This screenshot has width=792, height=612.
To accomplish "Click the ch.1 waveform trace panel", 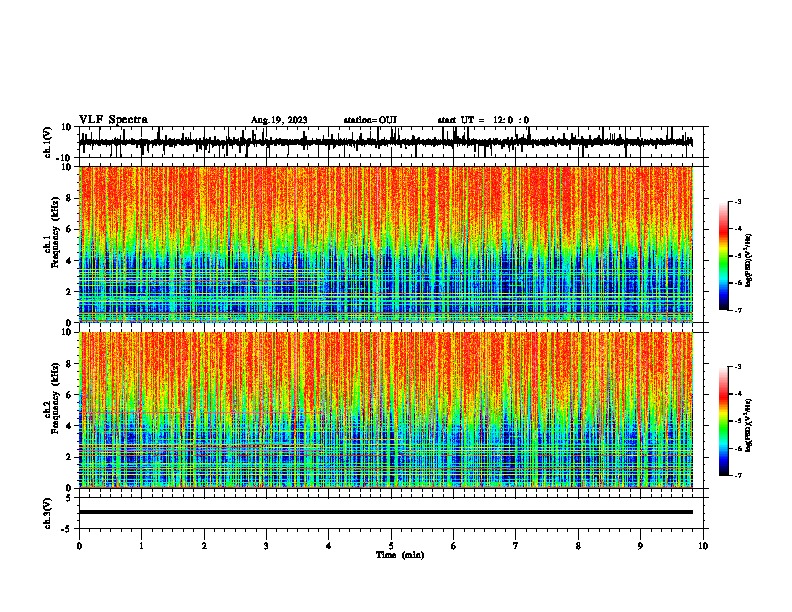I will click(391, 142).
